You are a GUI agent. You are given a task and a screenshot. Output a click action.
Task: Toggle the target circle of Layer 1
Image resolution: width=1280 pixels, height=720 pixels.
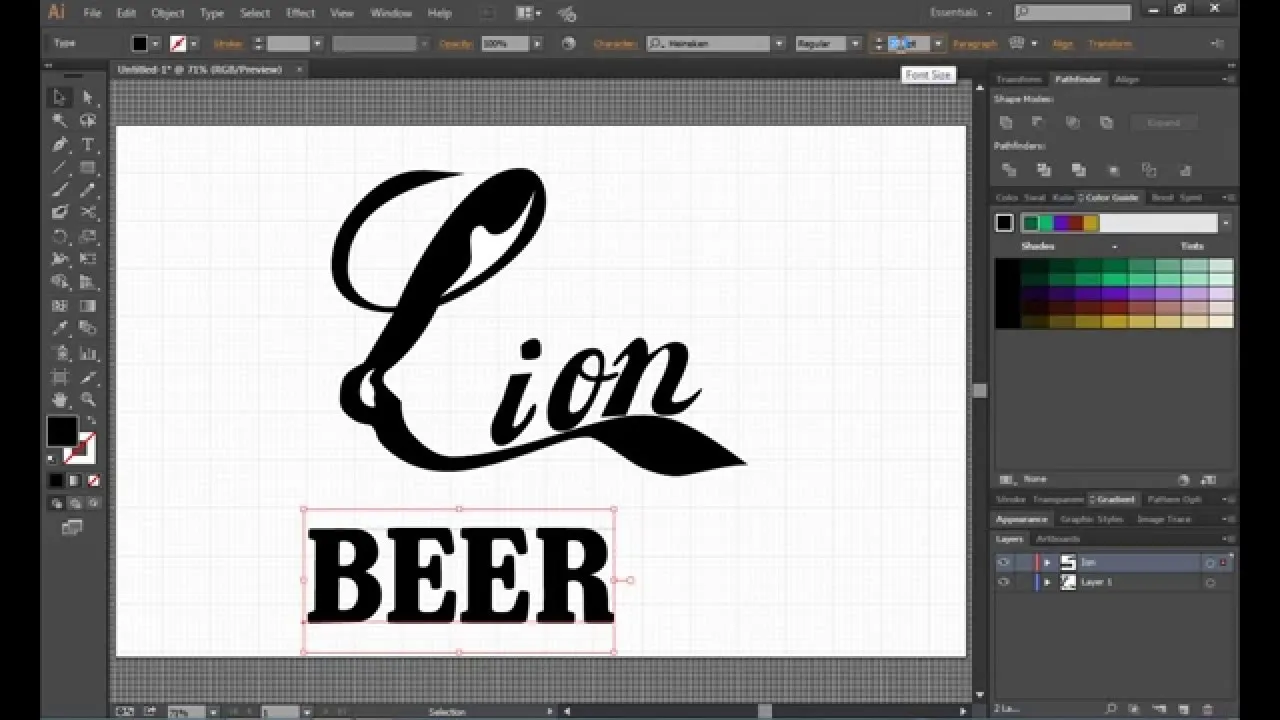1210,582
